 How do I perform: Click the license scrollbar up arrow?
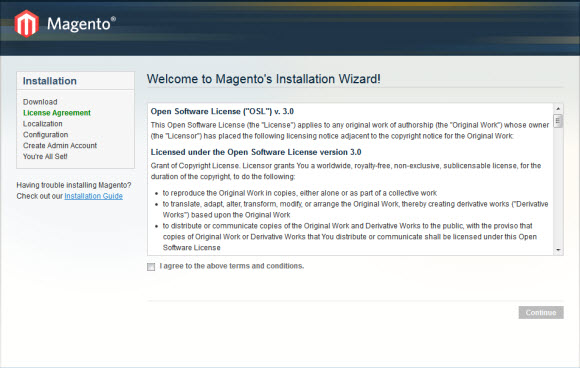point(558,108)
